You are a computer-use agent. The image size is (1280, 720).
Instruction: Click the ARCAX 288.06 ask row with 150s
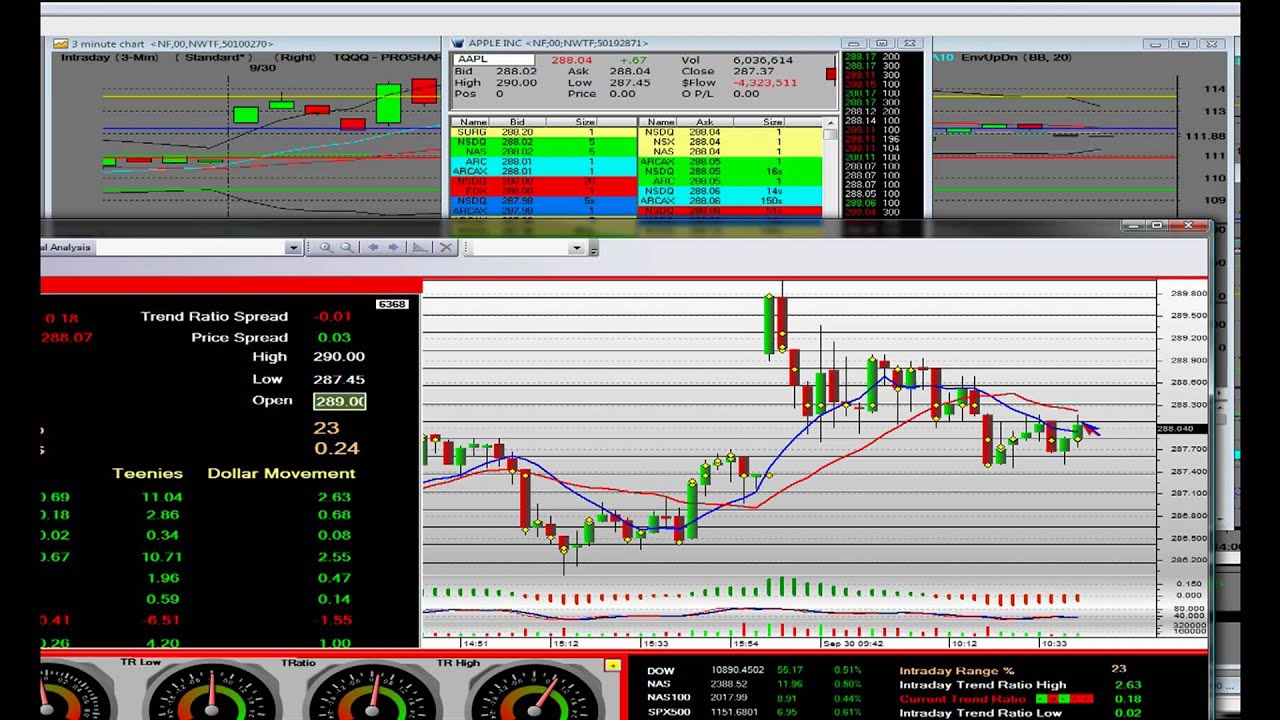pyautogui.click(x=730, y=201)
